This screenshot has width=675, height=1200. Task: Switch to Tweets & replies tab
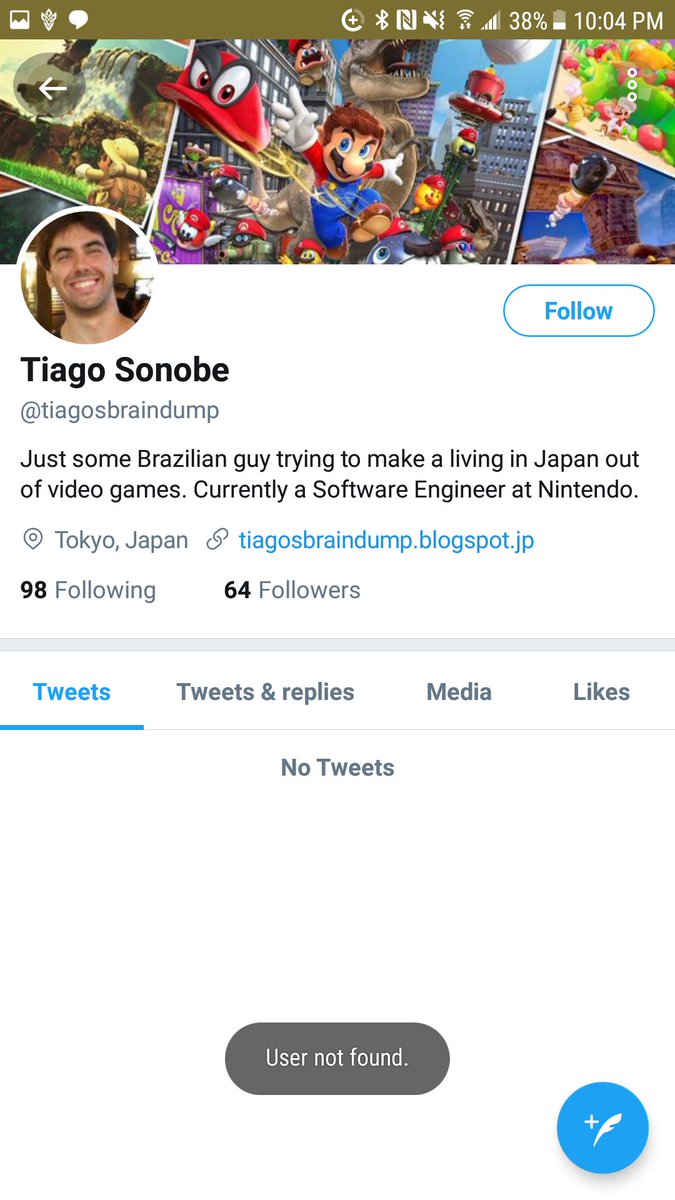coord(265,692)
